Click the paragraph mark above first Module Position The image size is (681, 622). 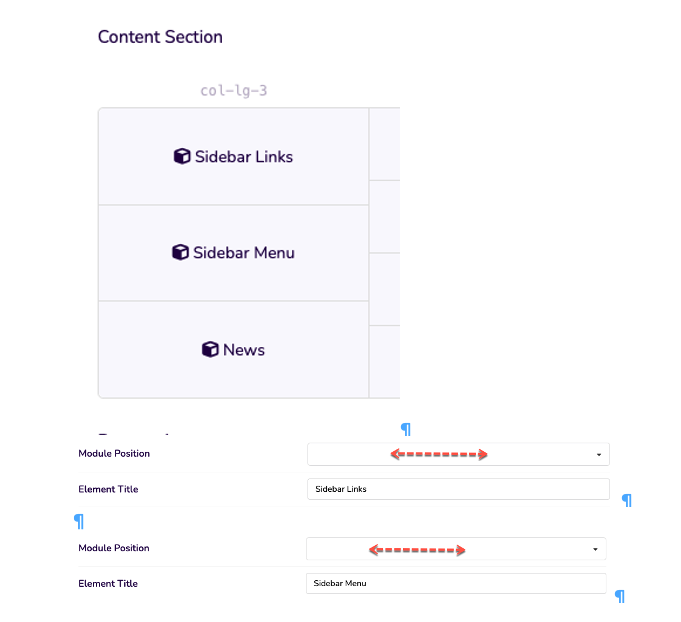pos(406,429)
